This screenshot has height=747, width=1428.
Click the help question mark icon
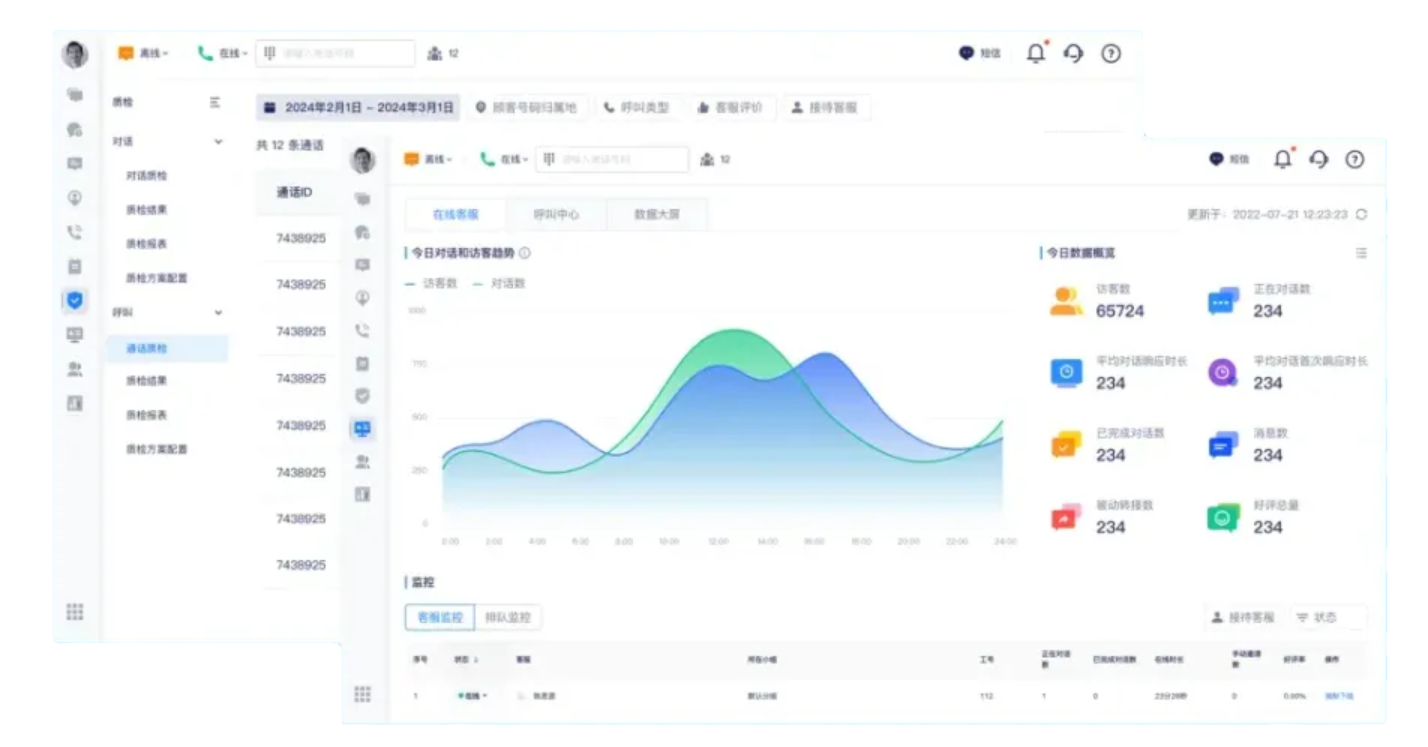click(1355, 157)
